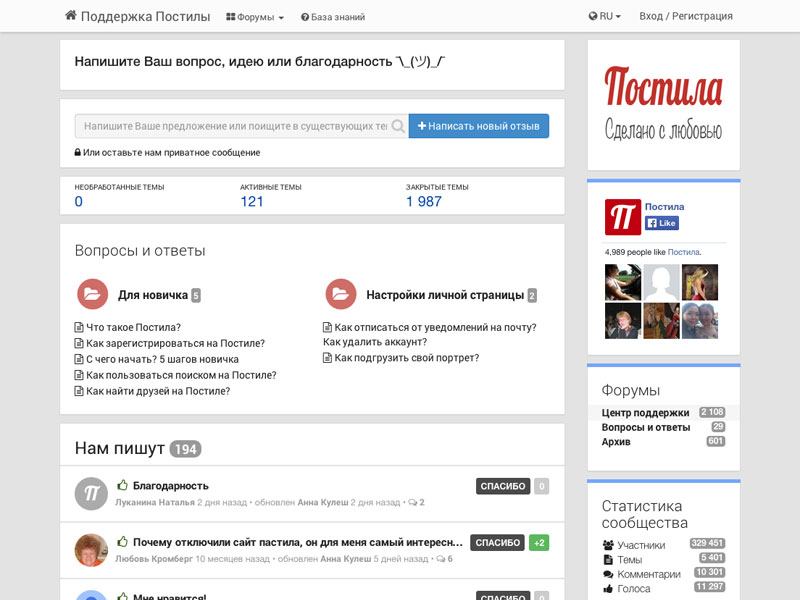Click the Для новичка category heading

pos(153,295)
